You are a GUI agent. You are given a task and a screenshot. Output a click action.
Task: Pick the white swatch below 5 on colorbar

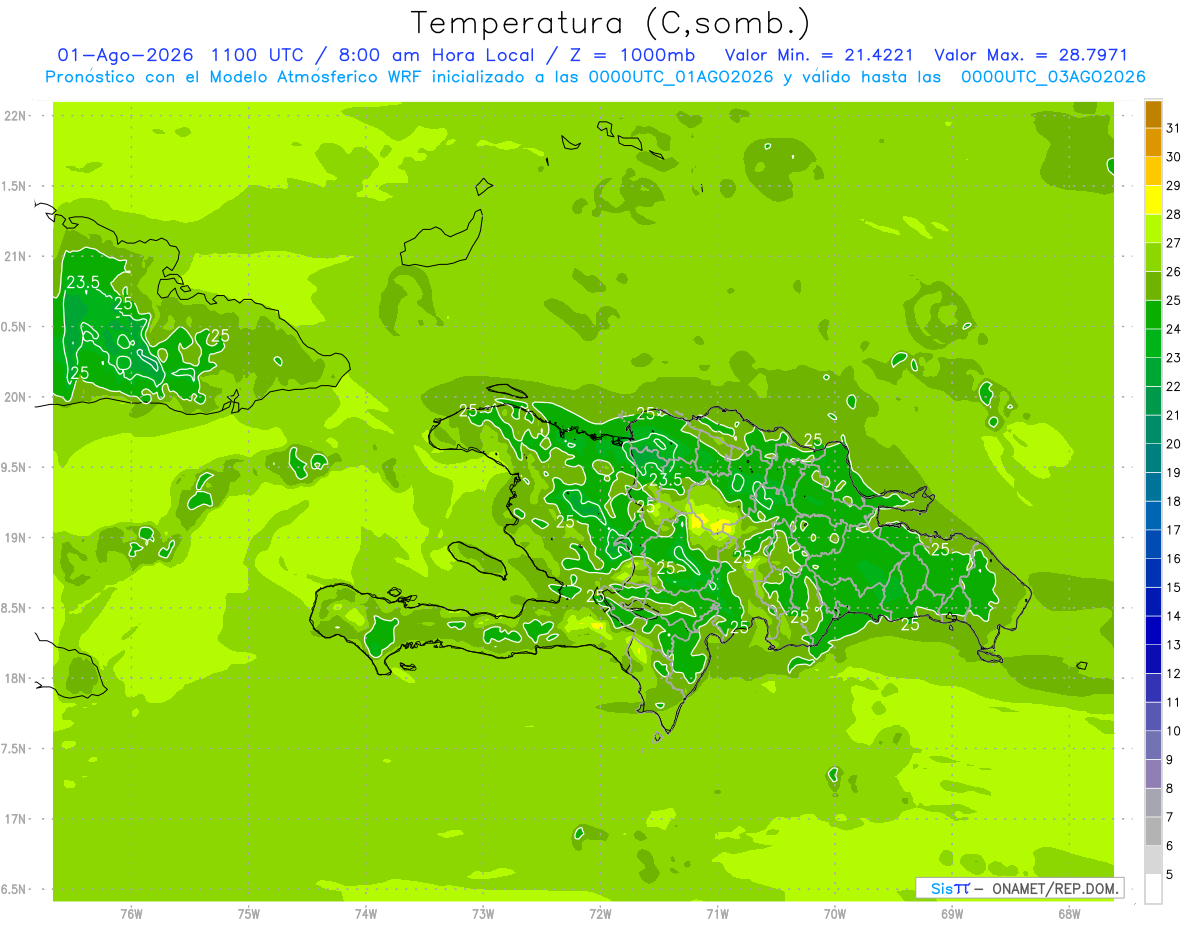tap(1153, 889)
